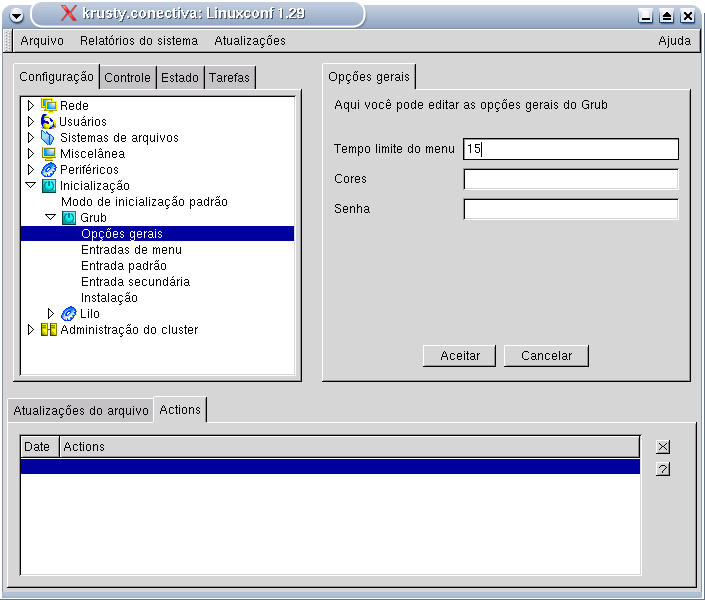Expand the Rede tree node
Screen dimensions: 705x600
[31, 105]
